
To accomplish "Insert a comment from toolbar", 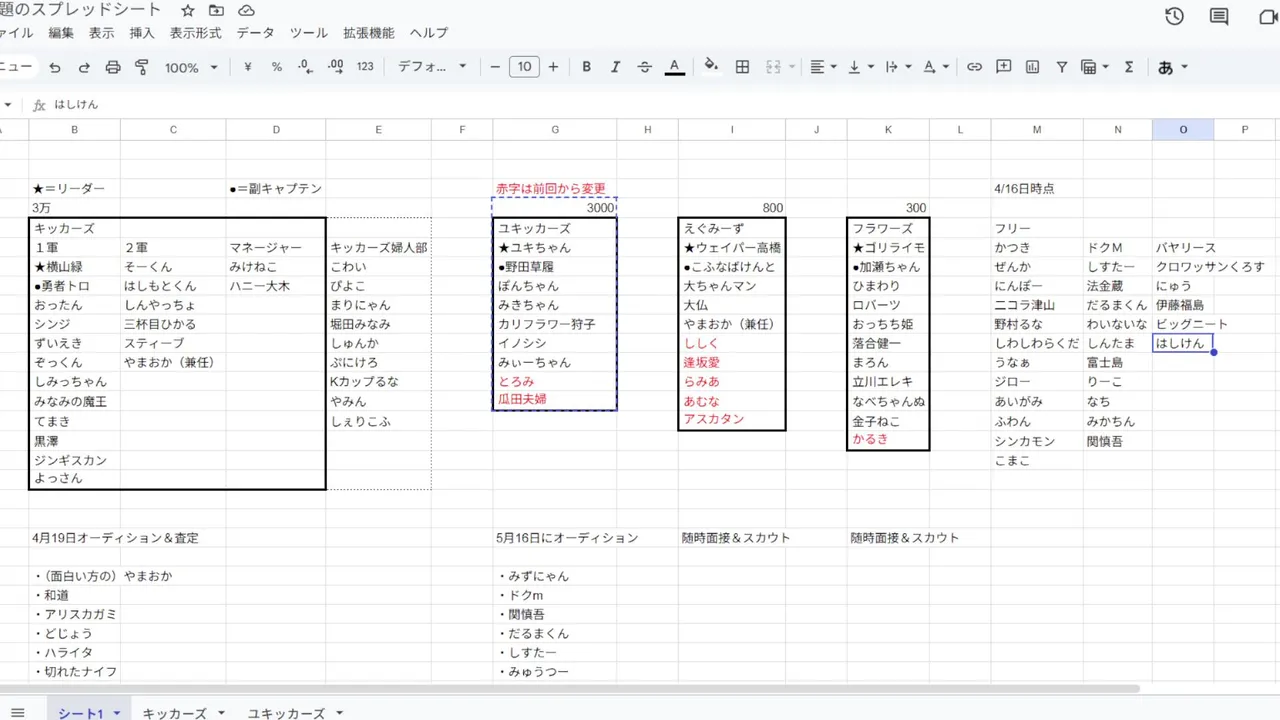I will coord(1003,67).
